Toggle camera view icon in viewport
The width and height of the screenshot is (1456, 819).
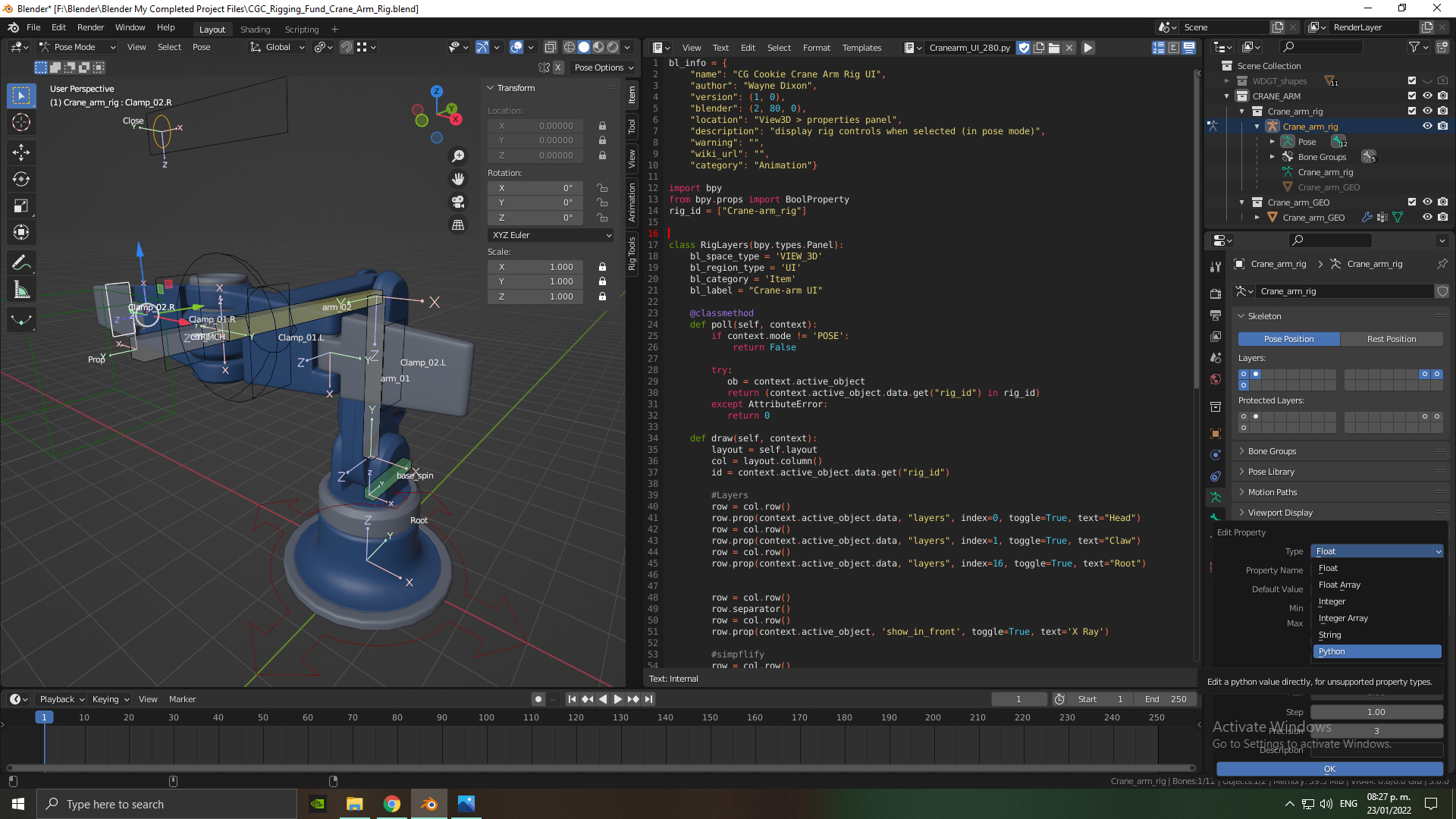coord(458,202)
